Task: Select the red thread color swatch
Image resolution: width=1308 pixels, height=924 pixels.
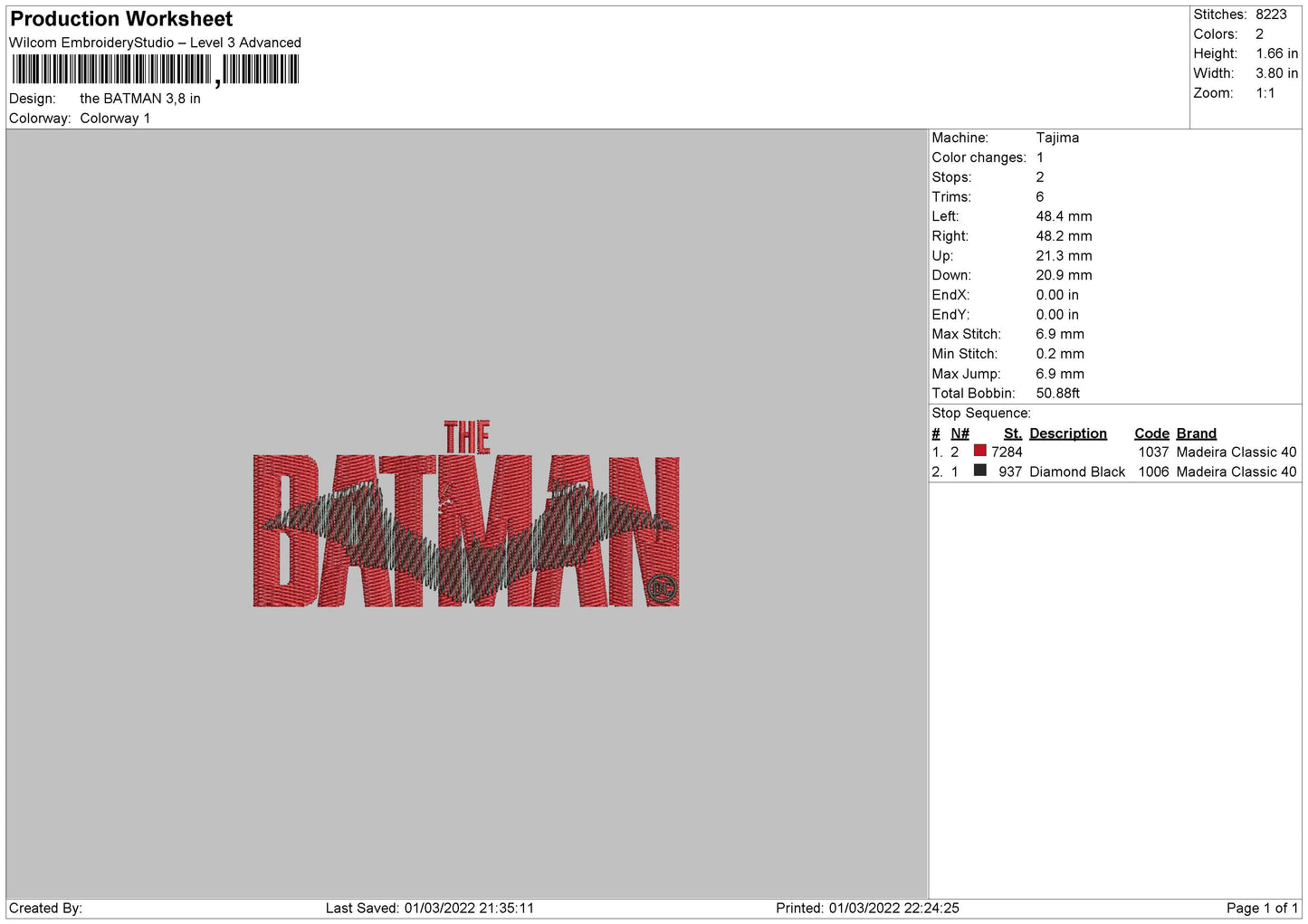Action: click(x=979, y=451)
